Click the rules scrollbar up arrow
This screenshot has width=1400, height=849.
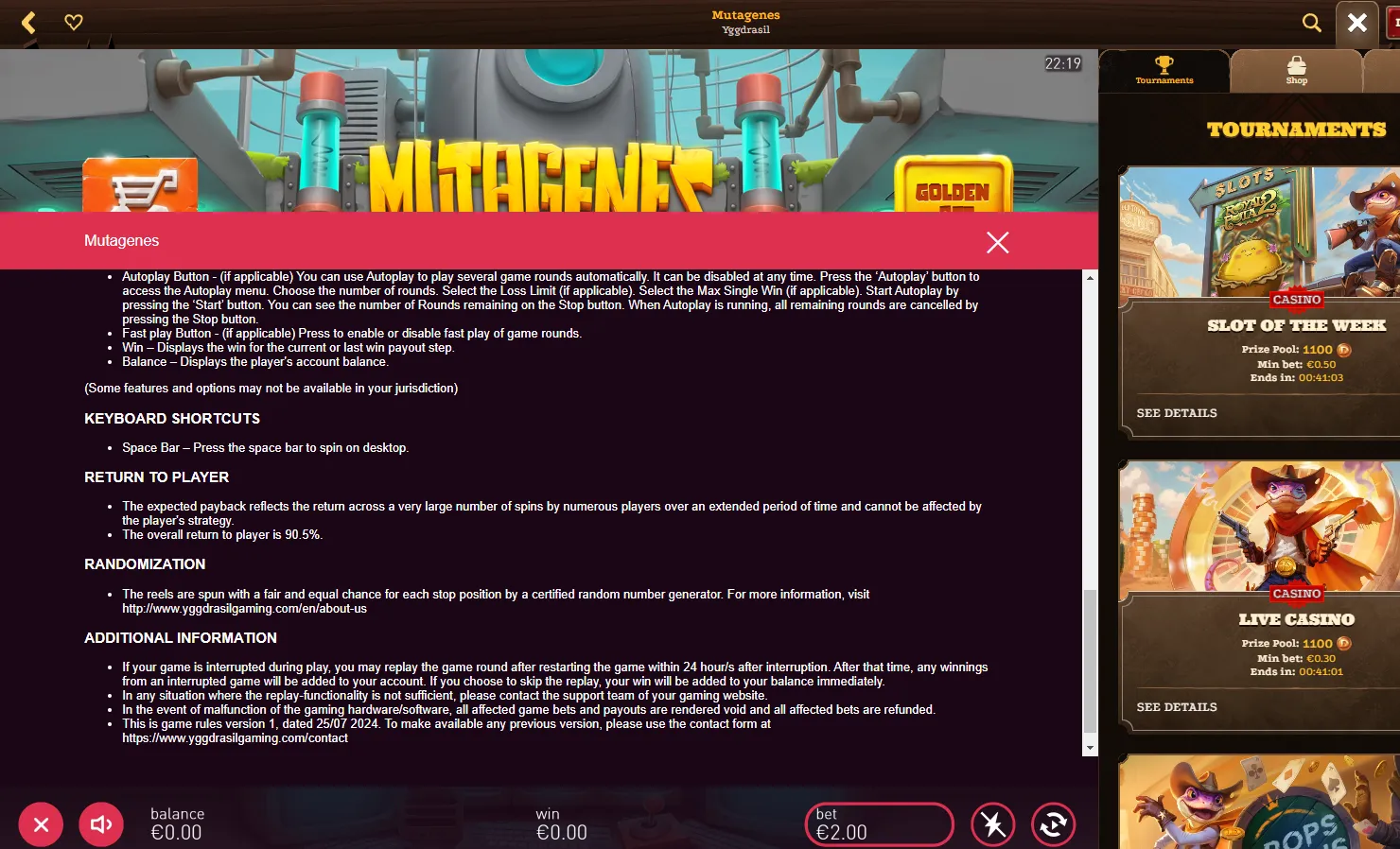tap(1090, 278)
